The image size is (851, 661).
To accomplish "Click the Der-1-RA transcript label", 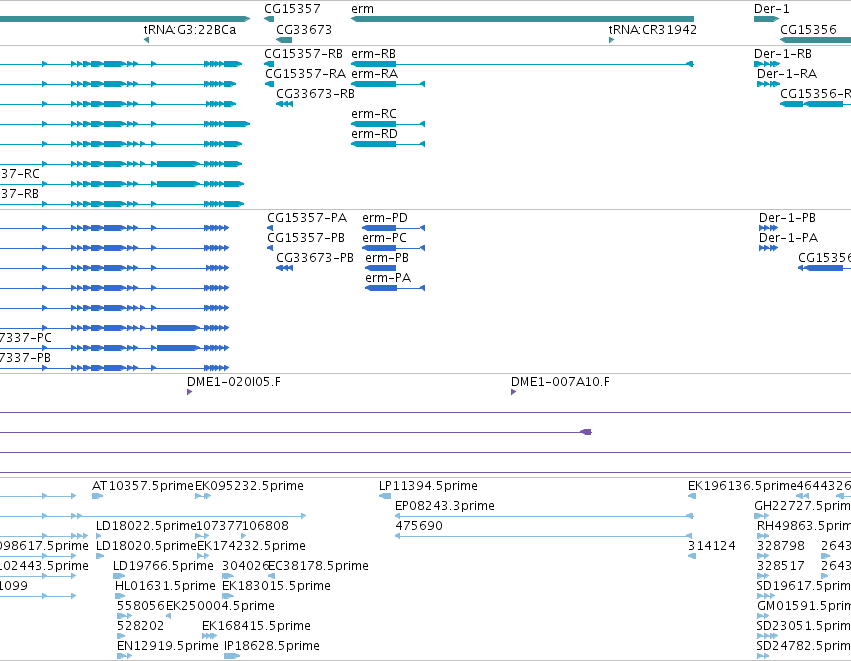I will pyautogui.click(x=787, y=74).
